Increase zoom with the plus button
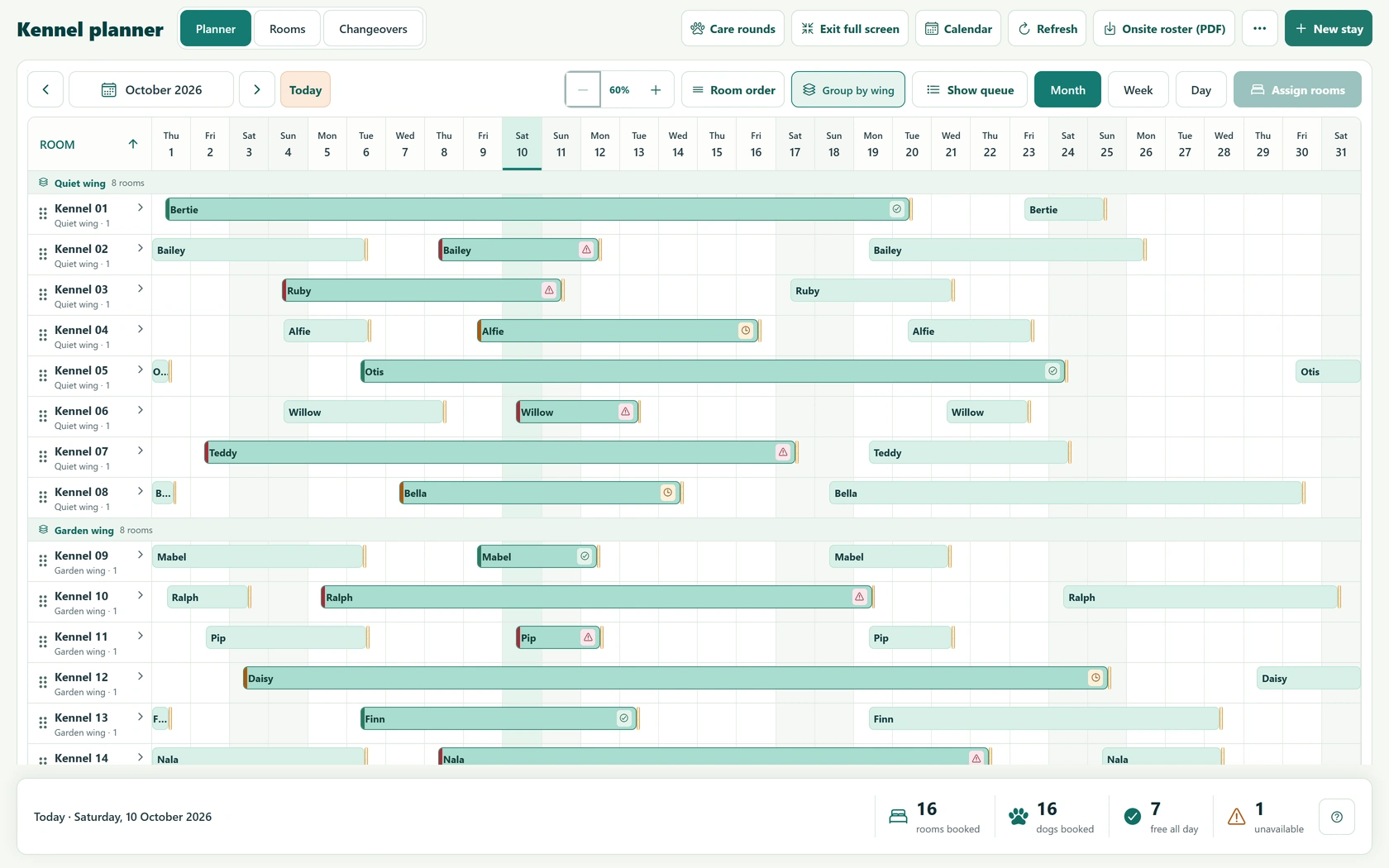The image size is (1389, 868). point(656,89)
